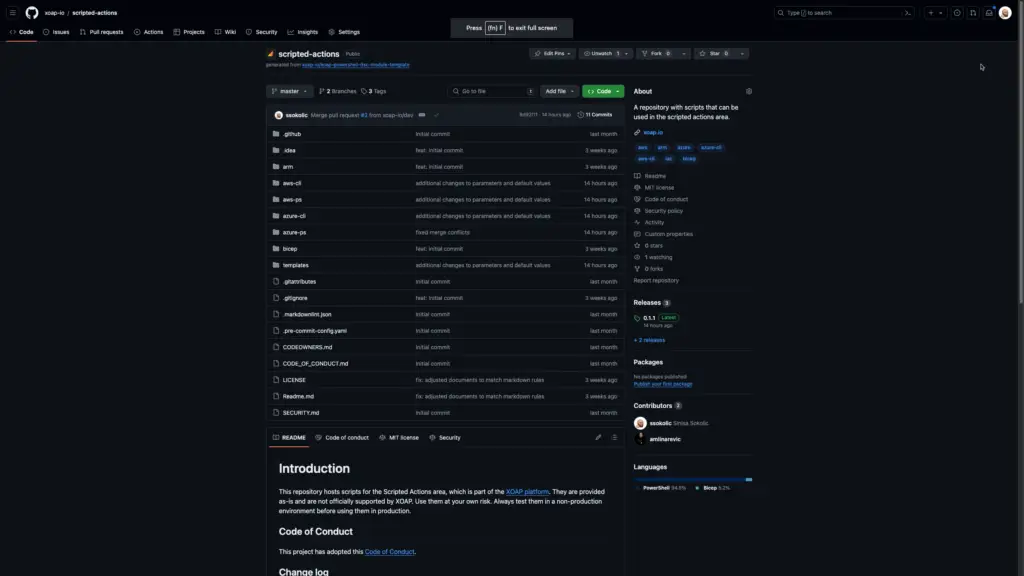The height and width of the screenshot is (576, 1024).
Task: Open the Security tab in repository nav
Action: pos(261,31)
